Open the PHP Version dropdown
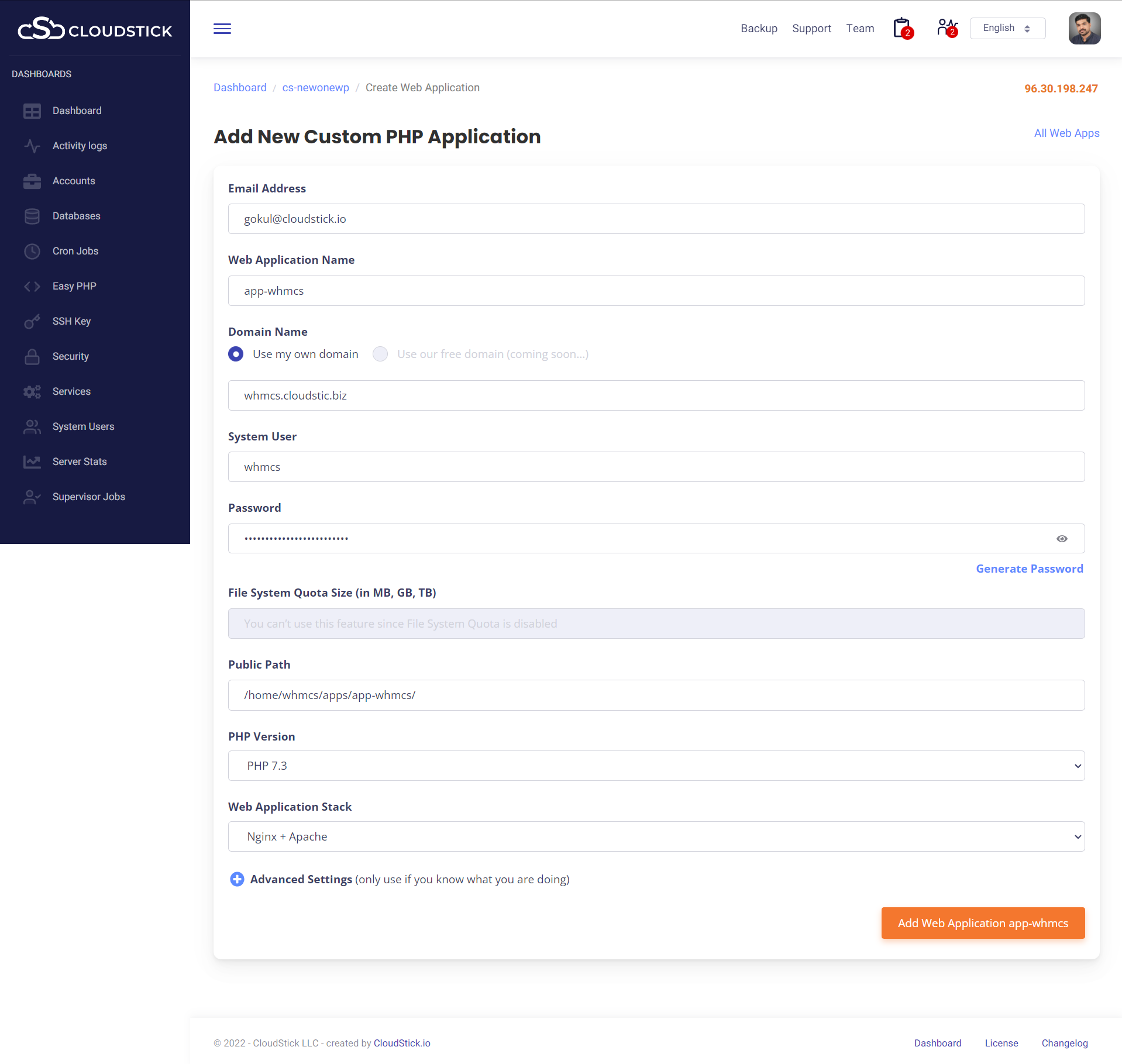This screenshot has width=1122, height=1064. tap(656, 766)
